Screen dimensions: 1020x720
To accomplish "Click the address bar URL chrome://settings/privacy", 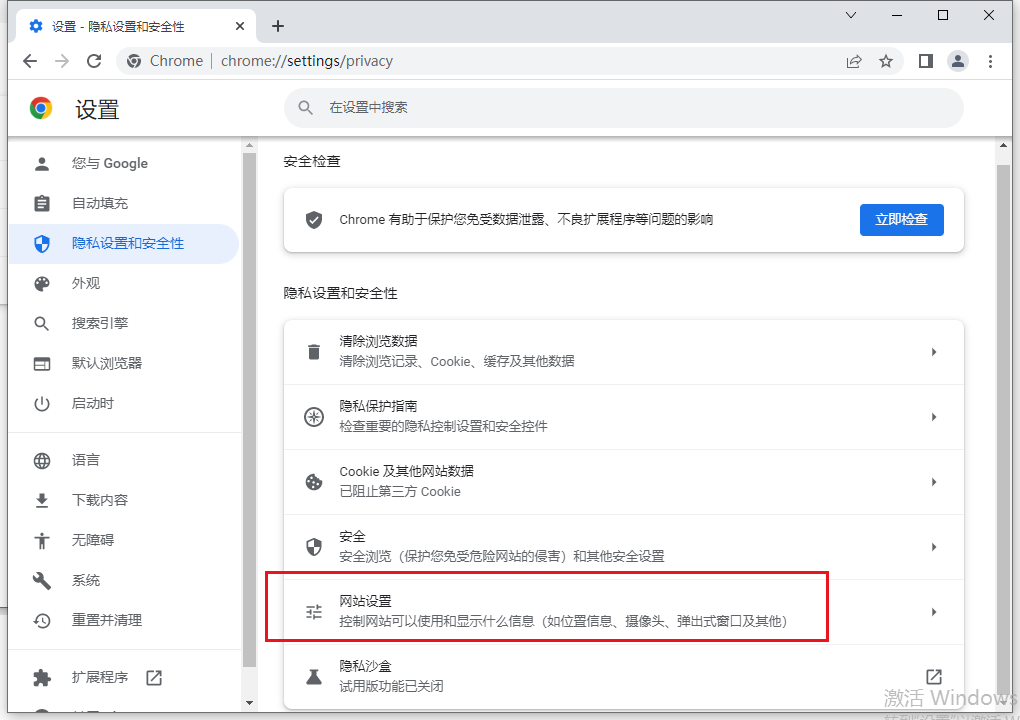I will point(306,61).
